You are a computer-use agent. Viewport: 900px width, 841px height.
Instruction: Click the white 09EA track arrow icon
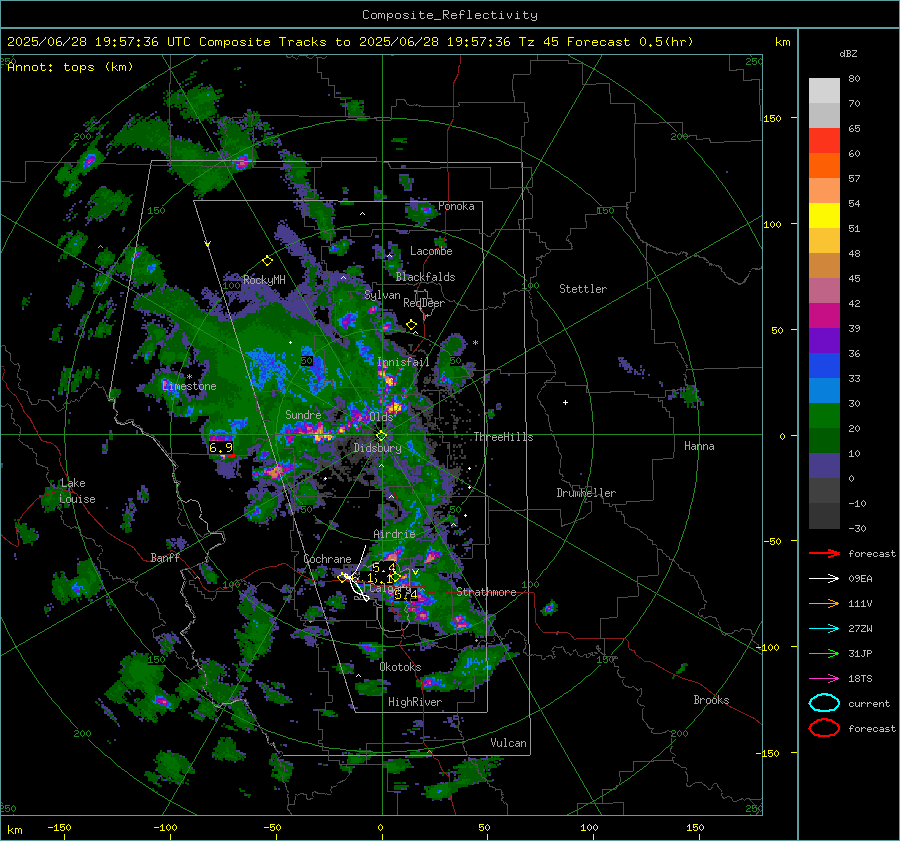coord(824,579)
